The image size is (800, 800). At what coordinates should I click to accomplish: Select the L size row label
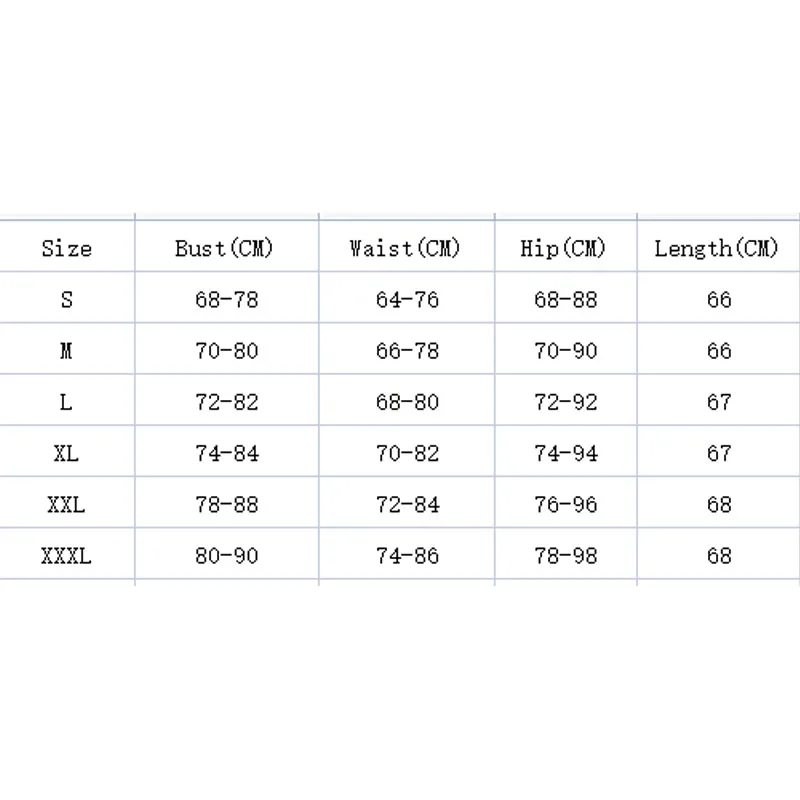(66, 402)
